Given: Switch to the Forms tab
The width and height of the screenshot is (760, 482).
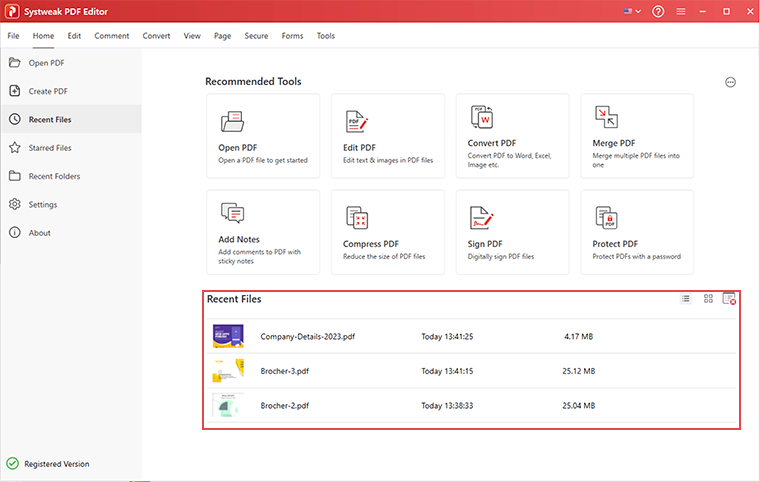Looking at the screenshot, I should 292,36.
